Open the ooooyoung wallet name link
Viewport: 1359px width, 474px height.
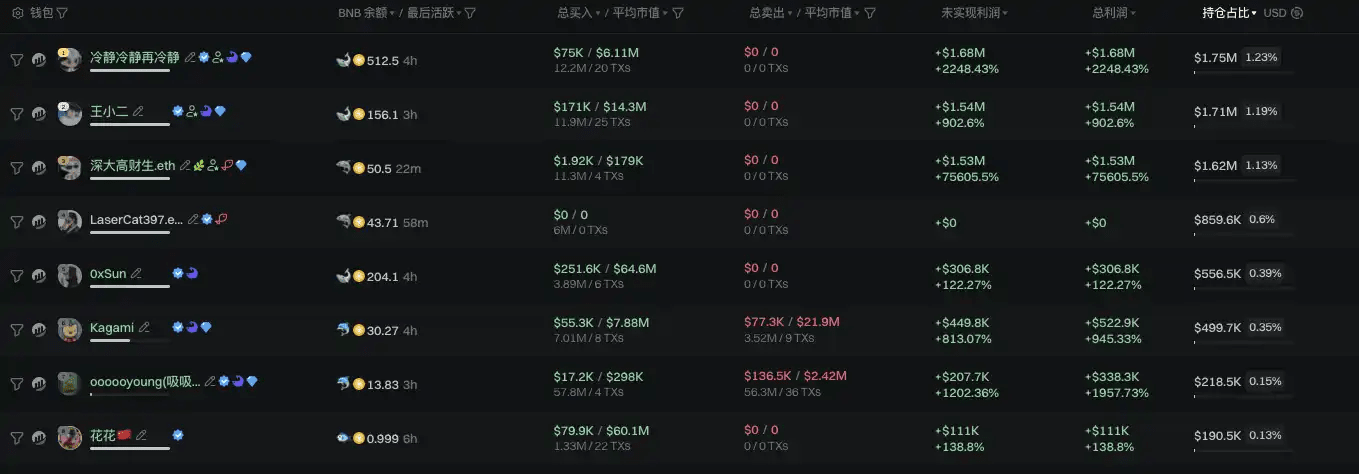tap(145, 382)
